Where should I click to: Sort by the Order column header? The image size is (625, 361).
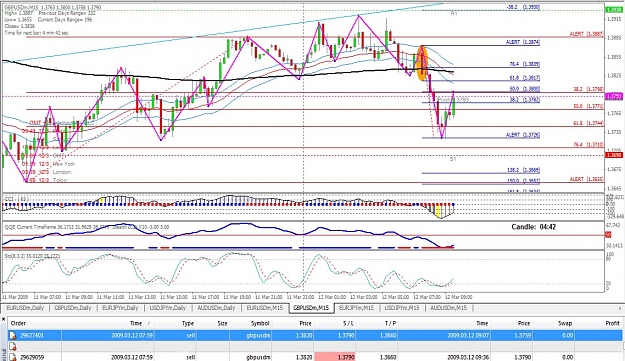(x=18, y=323)
